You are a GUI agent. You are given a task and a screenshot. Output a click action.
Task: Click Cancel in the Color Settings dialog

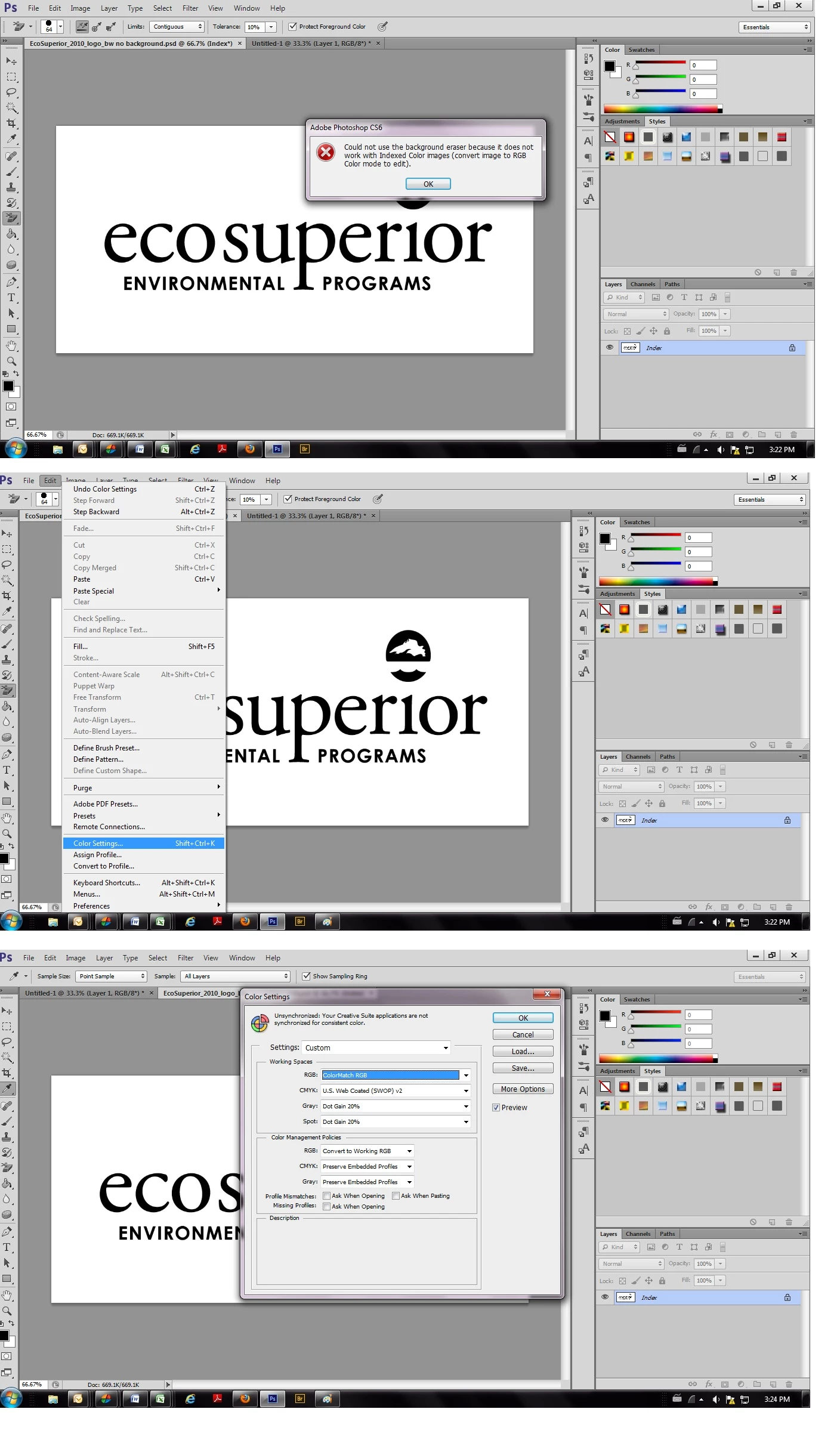click(x=523, y=1034)
